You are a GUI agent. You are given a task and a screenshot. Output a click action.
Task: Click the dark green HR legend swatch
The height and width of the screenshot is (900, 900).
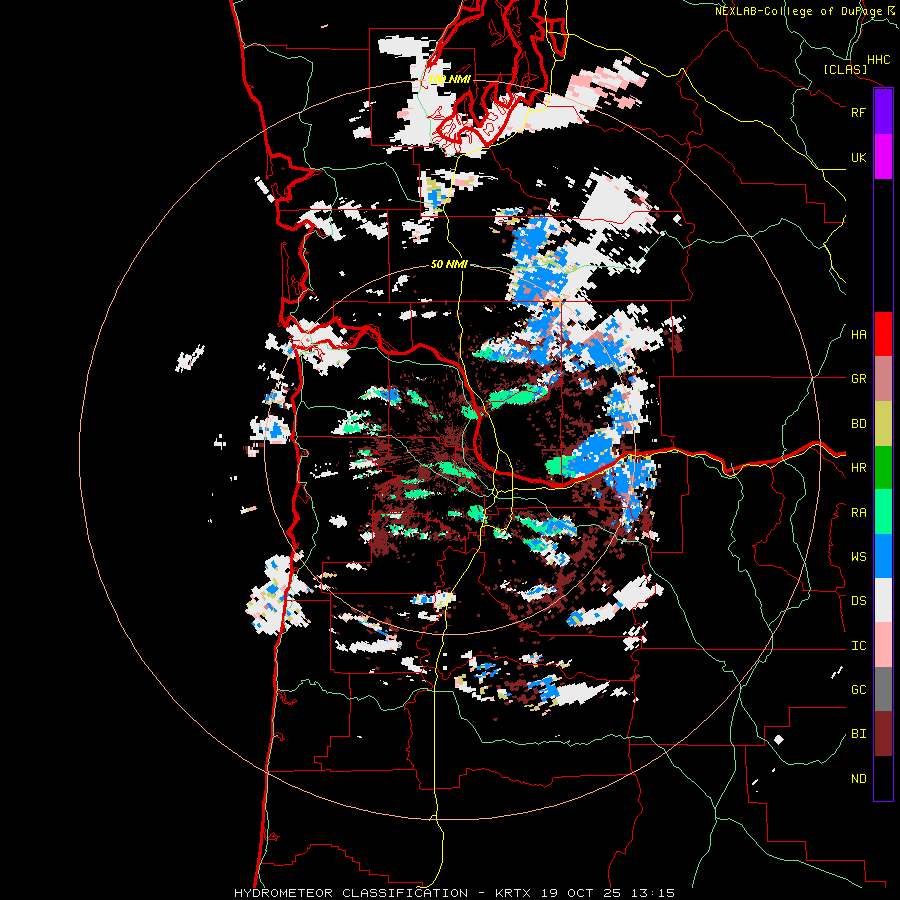coord(883,468)
